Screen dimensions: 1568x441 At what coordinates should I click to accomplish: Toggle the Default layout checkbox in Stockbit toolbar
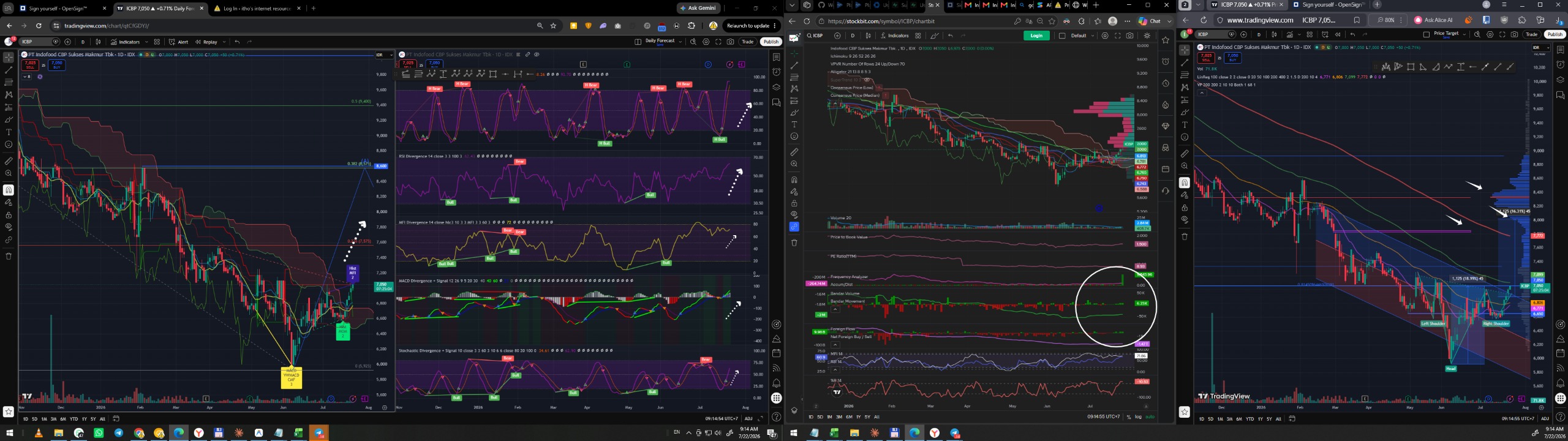[1062, 36]
